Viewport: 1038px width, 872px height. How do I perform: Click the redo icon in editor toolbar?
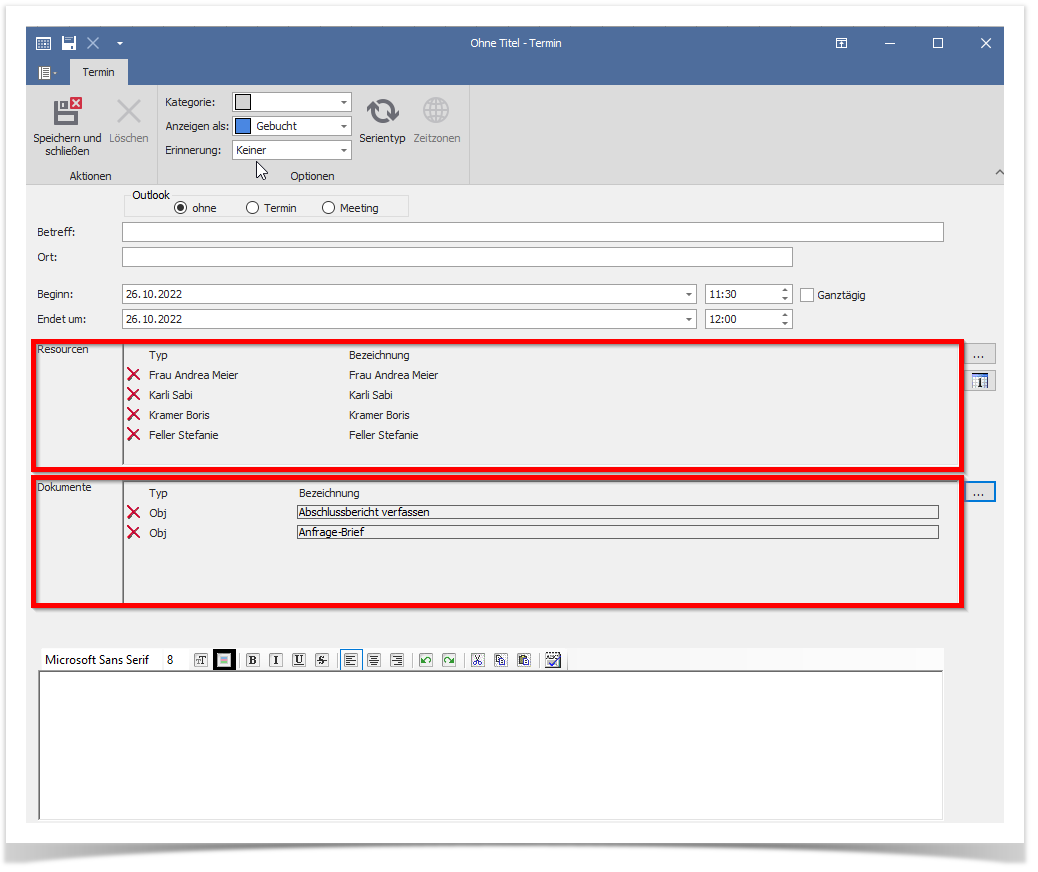coord(449,660)
